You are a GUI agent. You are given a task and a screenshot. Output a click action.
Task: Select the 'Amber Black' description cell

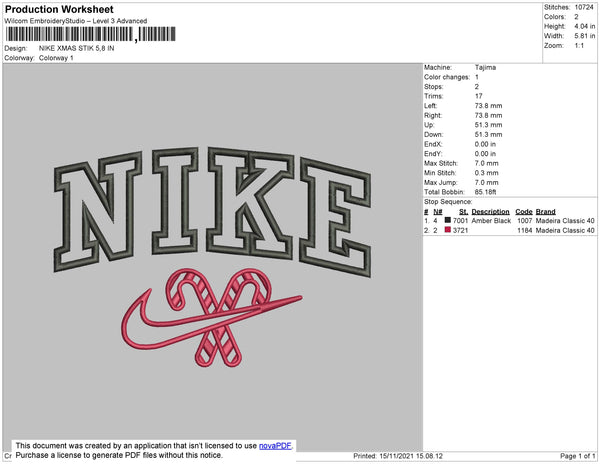[x=491, y=221]
